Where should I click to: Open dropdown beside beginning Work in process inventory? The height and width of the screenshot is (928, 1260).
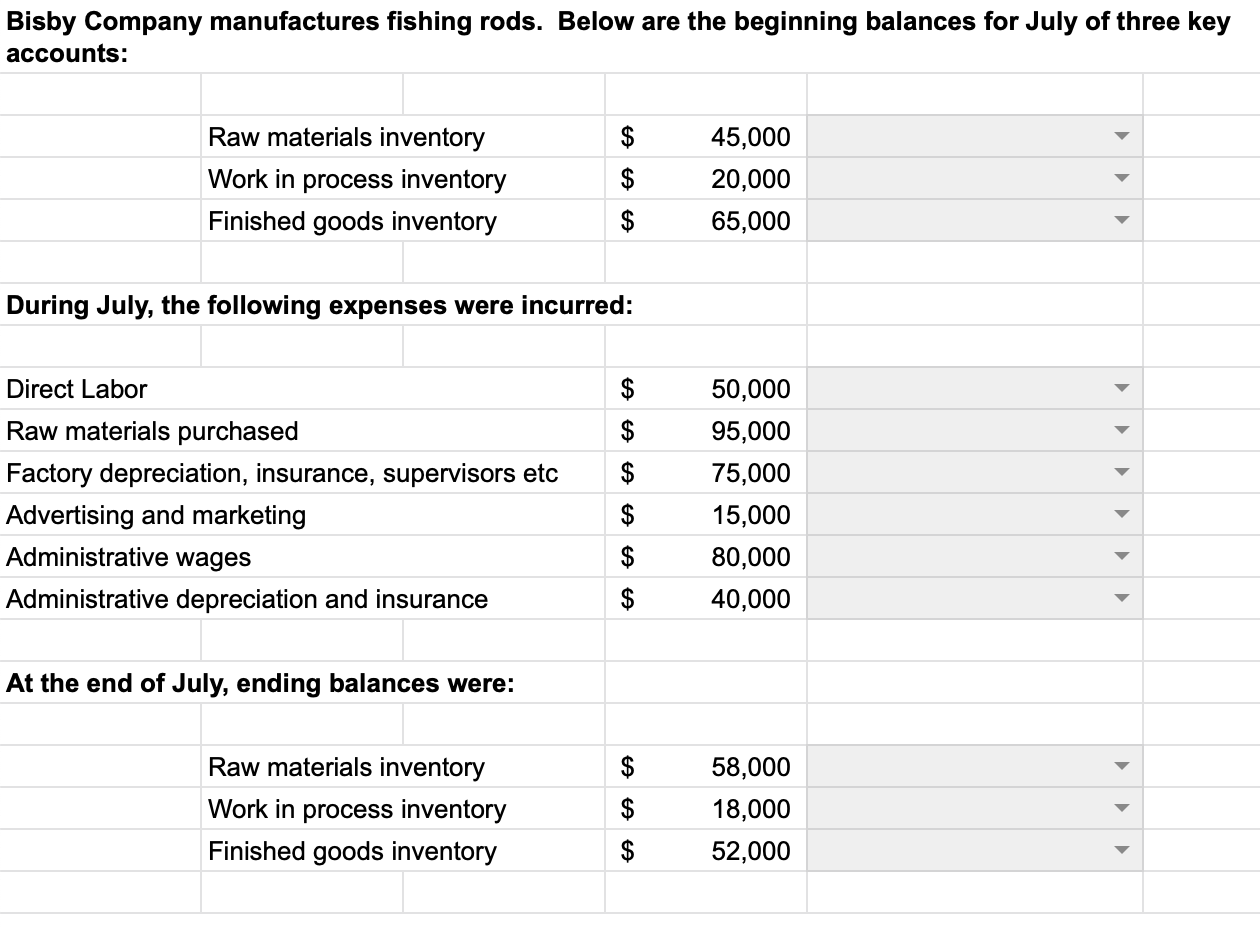pos(1122,179)
